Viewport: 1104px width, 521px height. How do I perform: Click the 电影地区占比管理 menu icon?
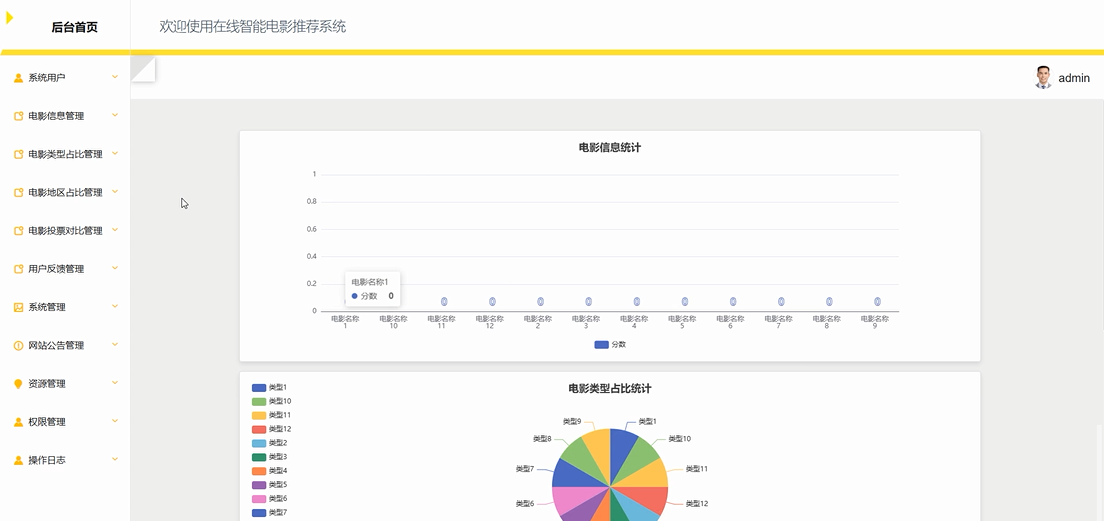click(x=18, y=192)
